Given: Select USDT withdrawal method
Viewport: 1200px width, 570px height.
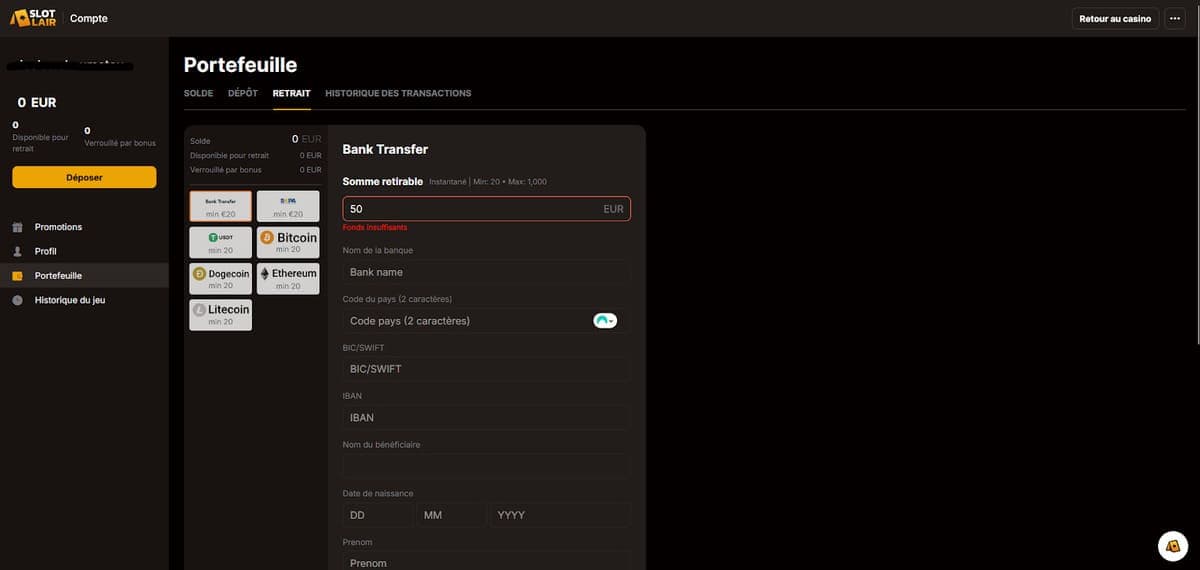Looking at the screenshot, I should (x=220, y=242).
